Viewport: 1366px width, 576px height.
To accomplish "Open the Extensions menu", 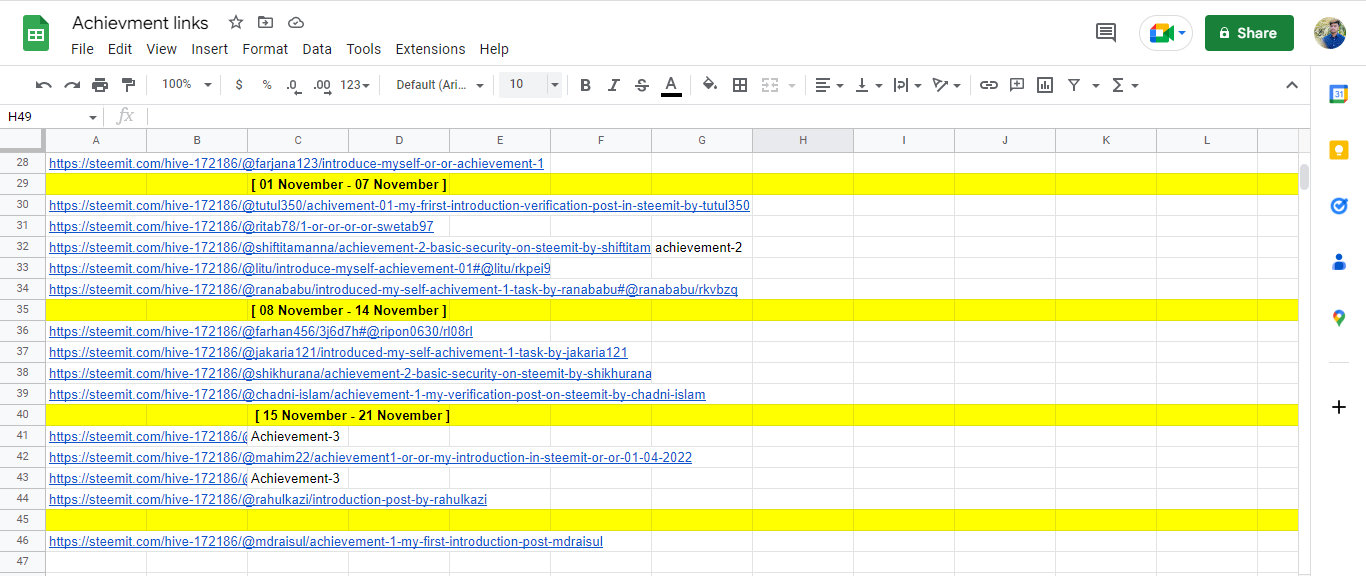I will pyautogui.click(x=430, y=49).
